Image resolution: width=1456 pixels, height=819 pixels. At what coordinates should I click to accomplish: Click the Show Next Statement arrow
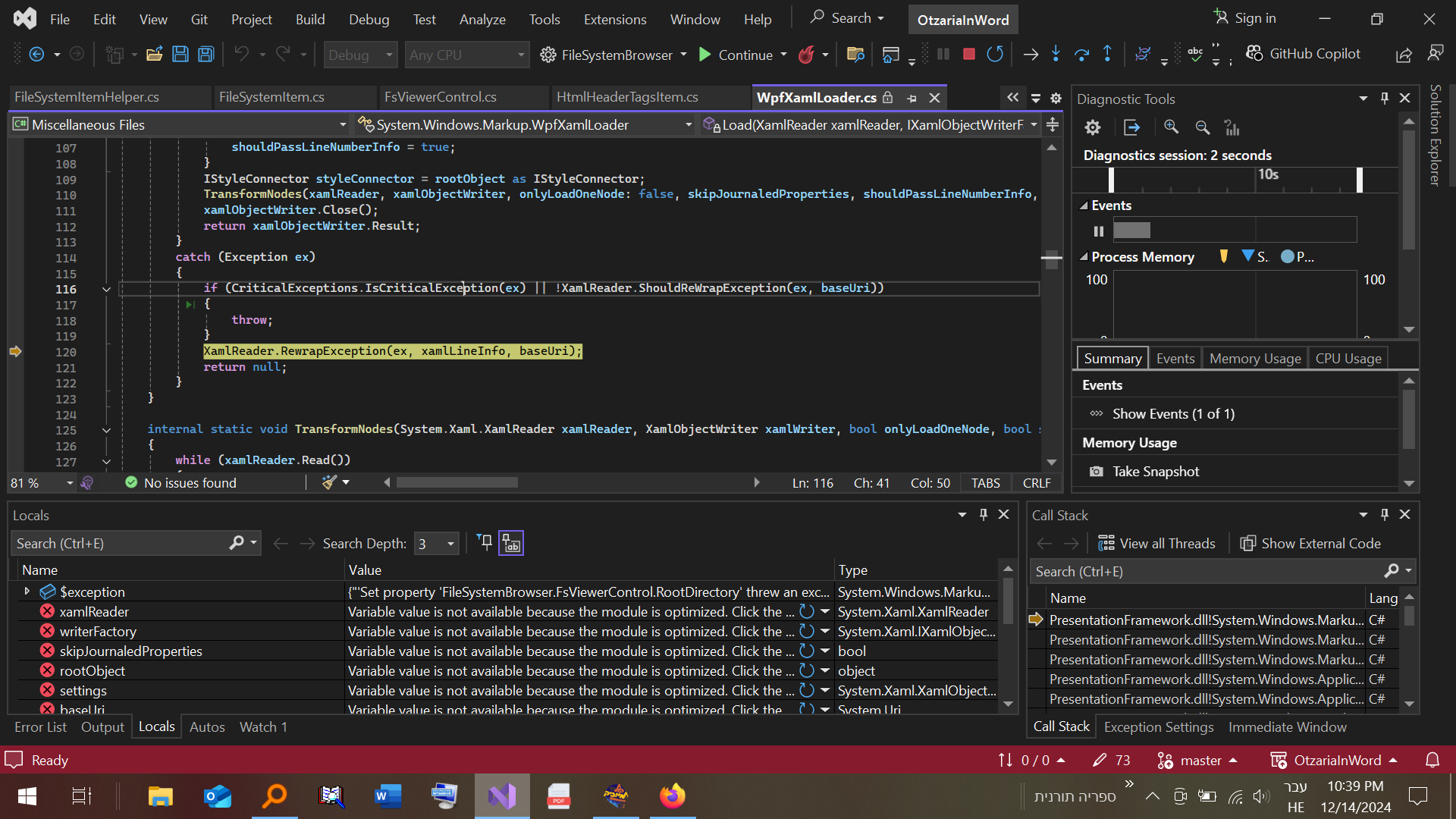(1031, 54)
